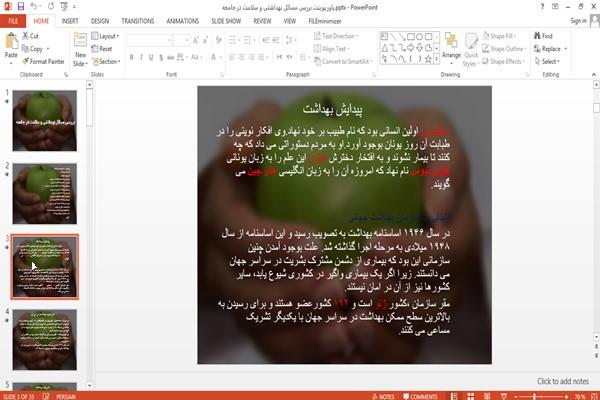Click the New Slide icon
600x400 pixels.
[x=80, y=41]
